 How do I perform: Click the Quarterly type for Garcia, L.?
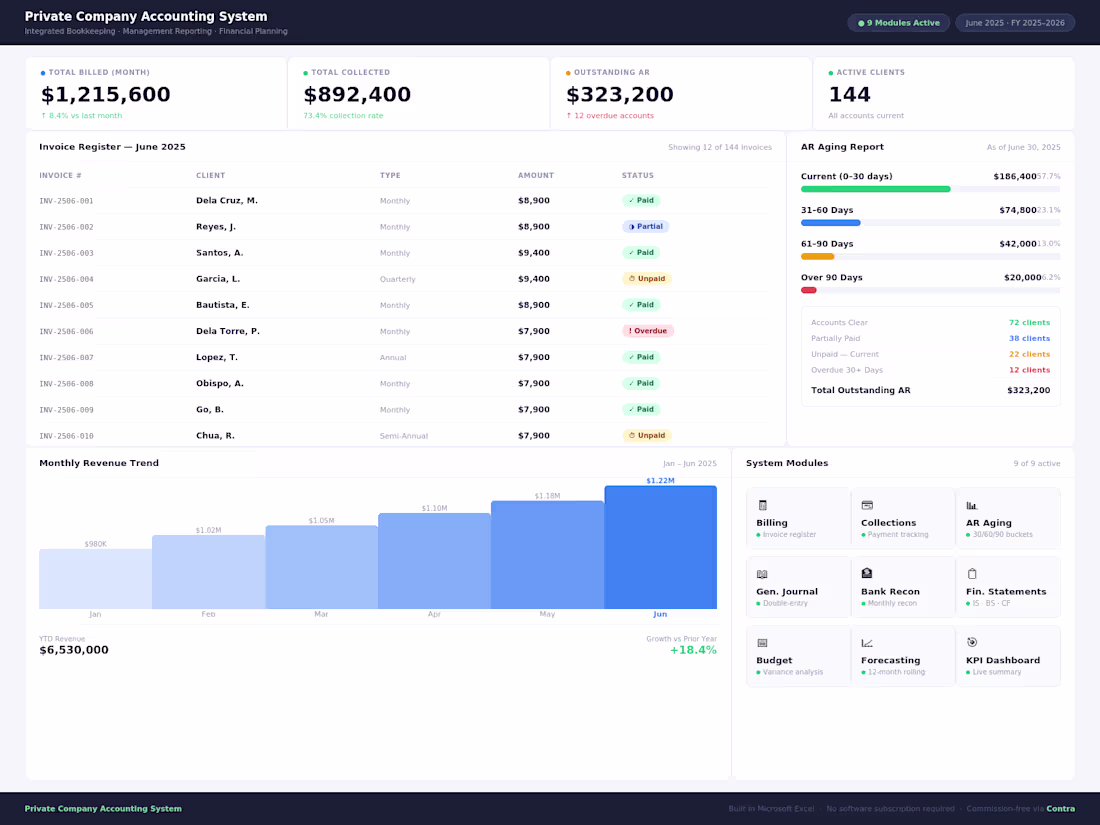tap(398, 279)
